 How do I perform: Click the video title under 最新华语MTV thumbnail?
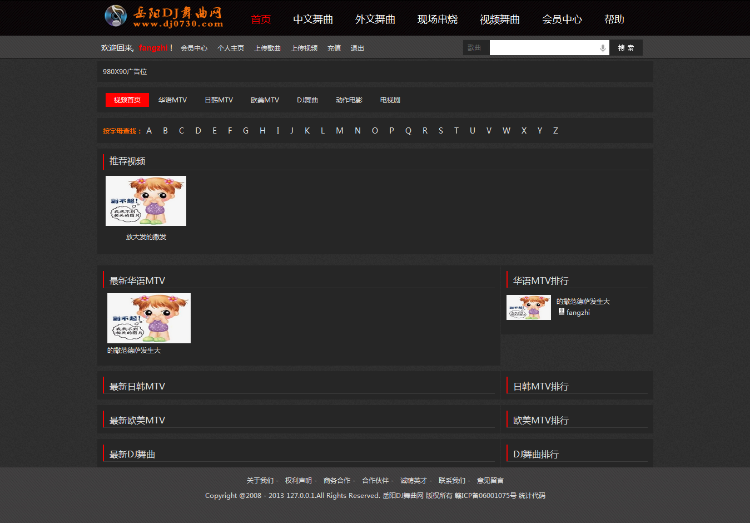[134, 351]
